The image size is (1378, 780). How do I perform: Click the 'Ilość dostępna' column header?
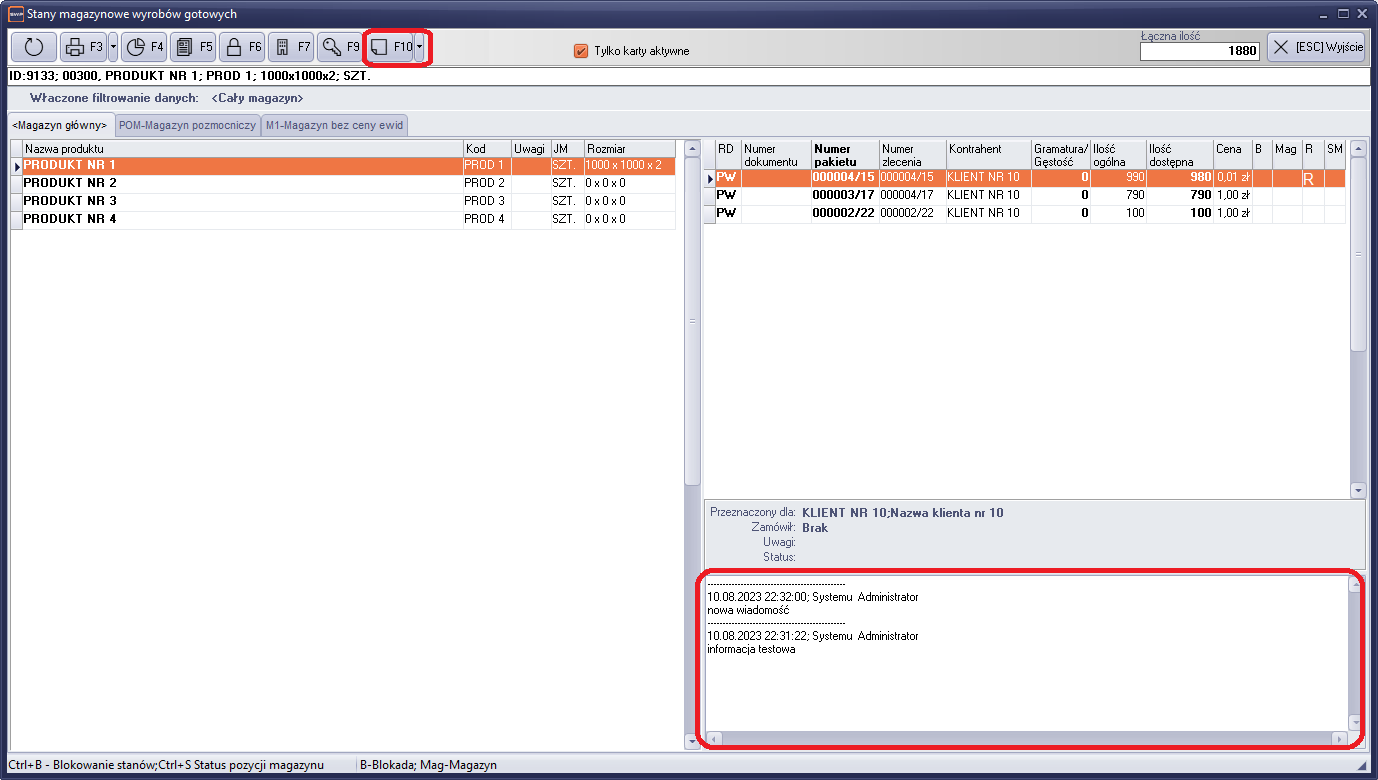1178,155
